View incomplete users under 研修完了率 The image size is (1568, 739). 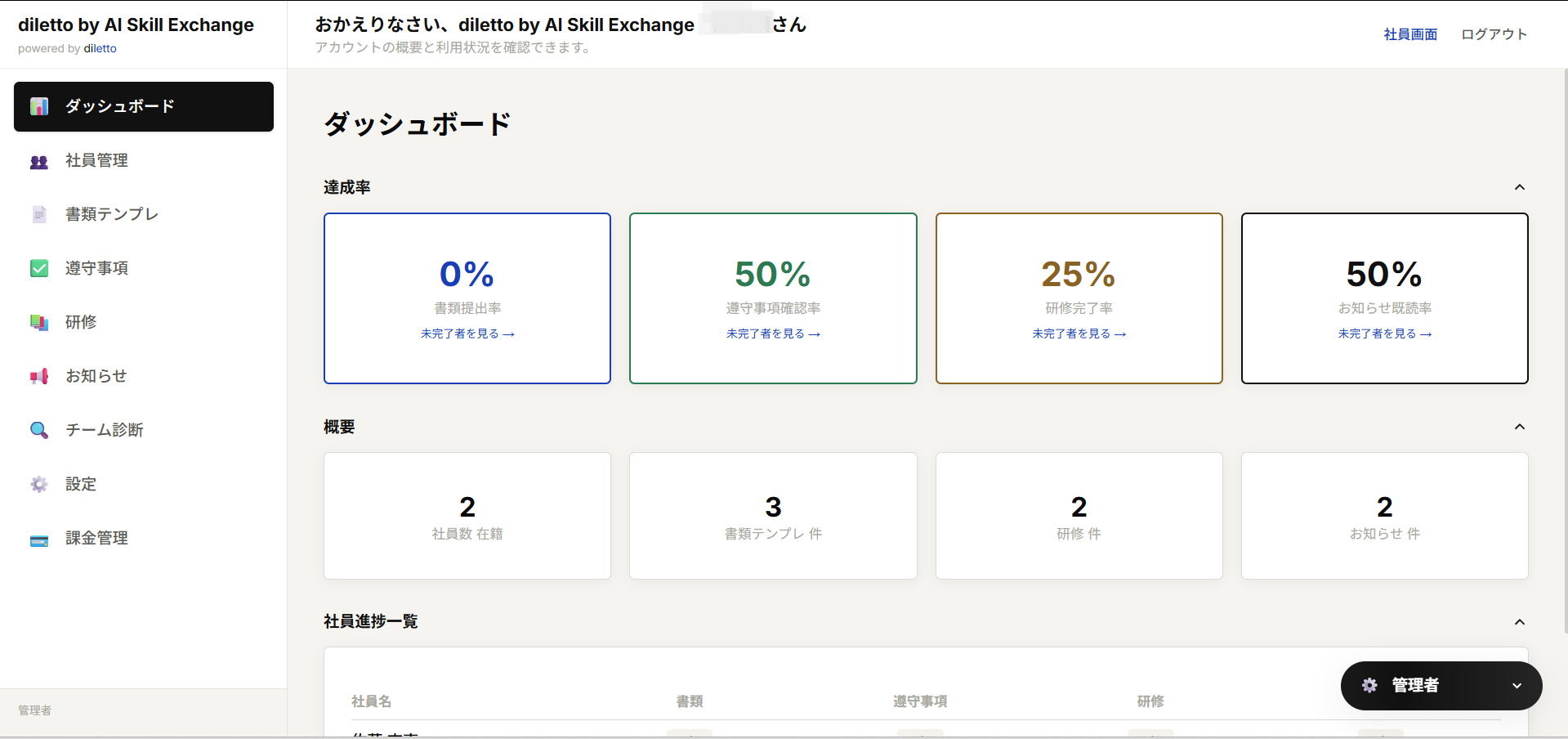1079,334
